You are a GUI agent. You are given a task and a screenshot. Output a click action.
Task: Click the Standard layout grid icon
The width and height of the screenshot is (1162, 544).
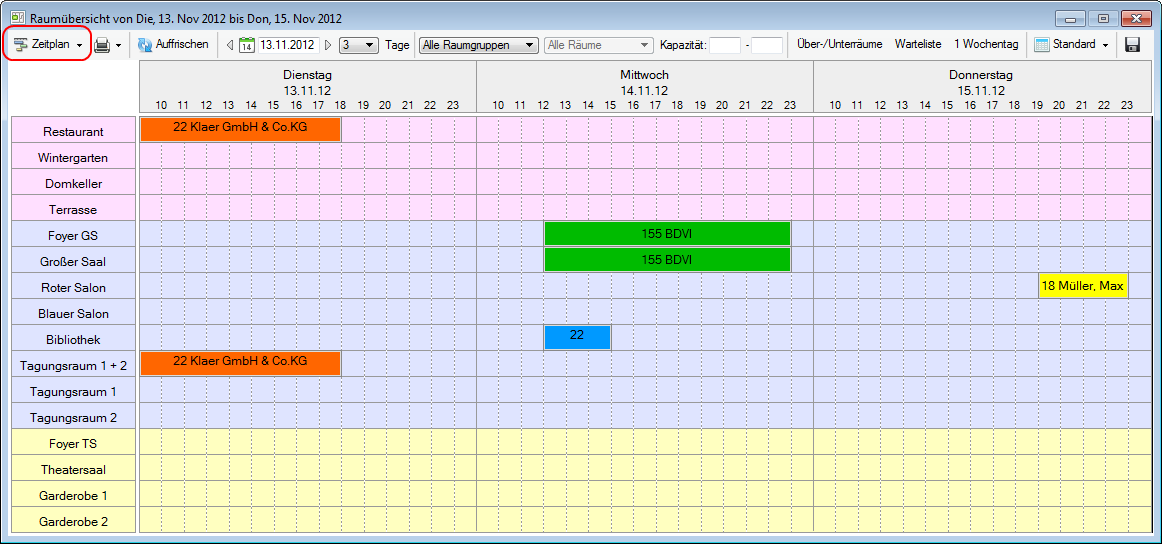tap(1041, 45)
